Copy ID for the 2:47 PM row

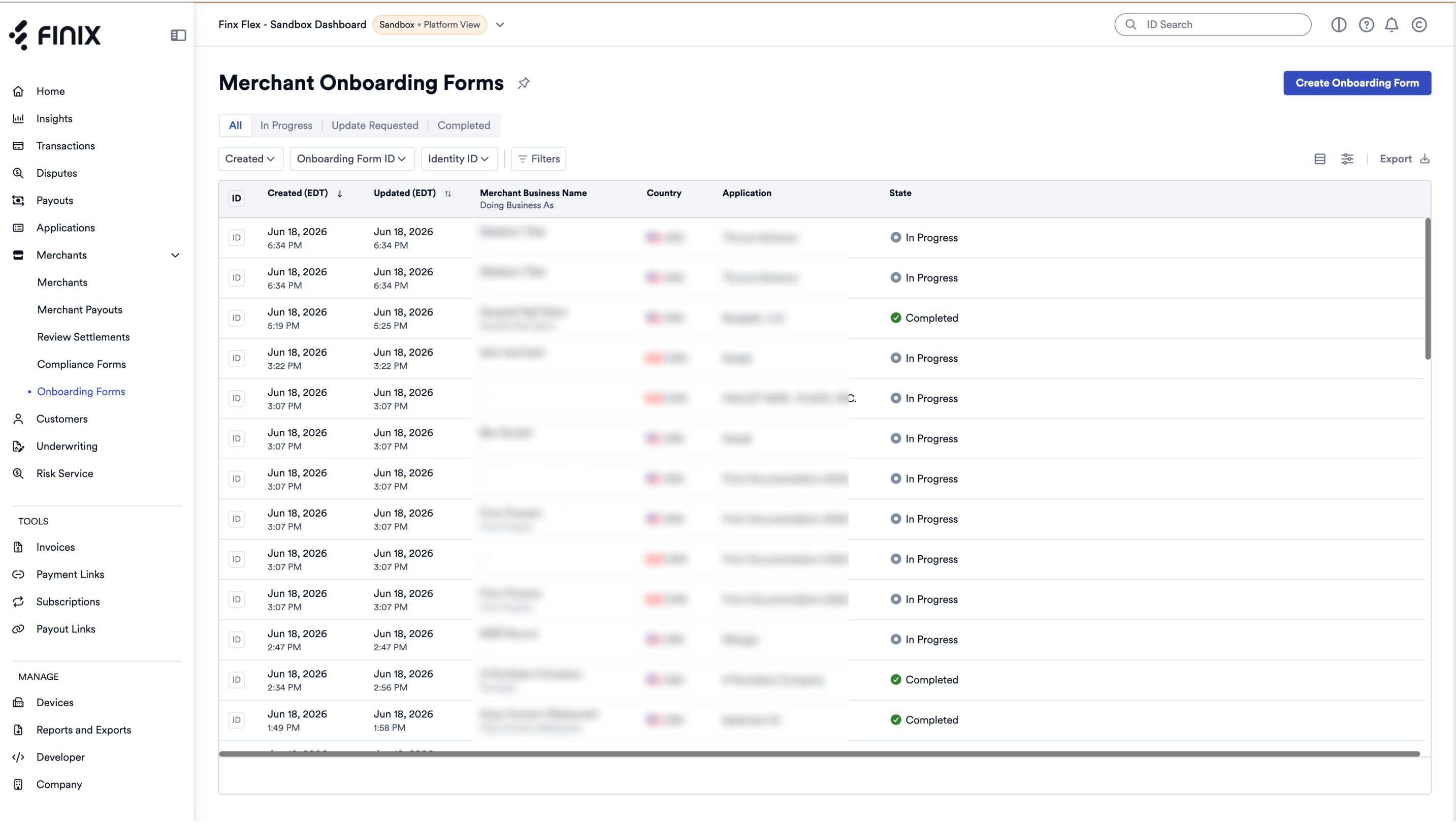pyautogui.click(x=236, y=639)
